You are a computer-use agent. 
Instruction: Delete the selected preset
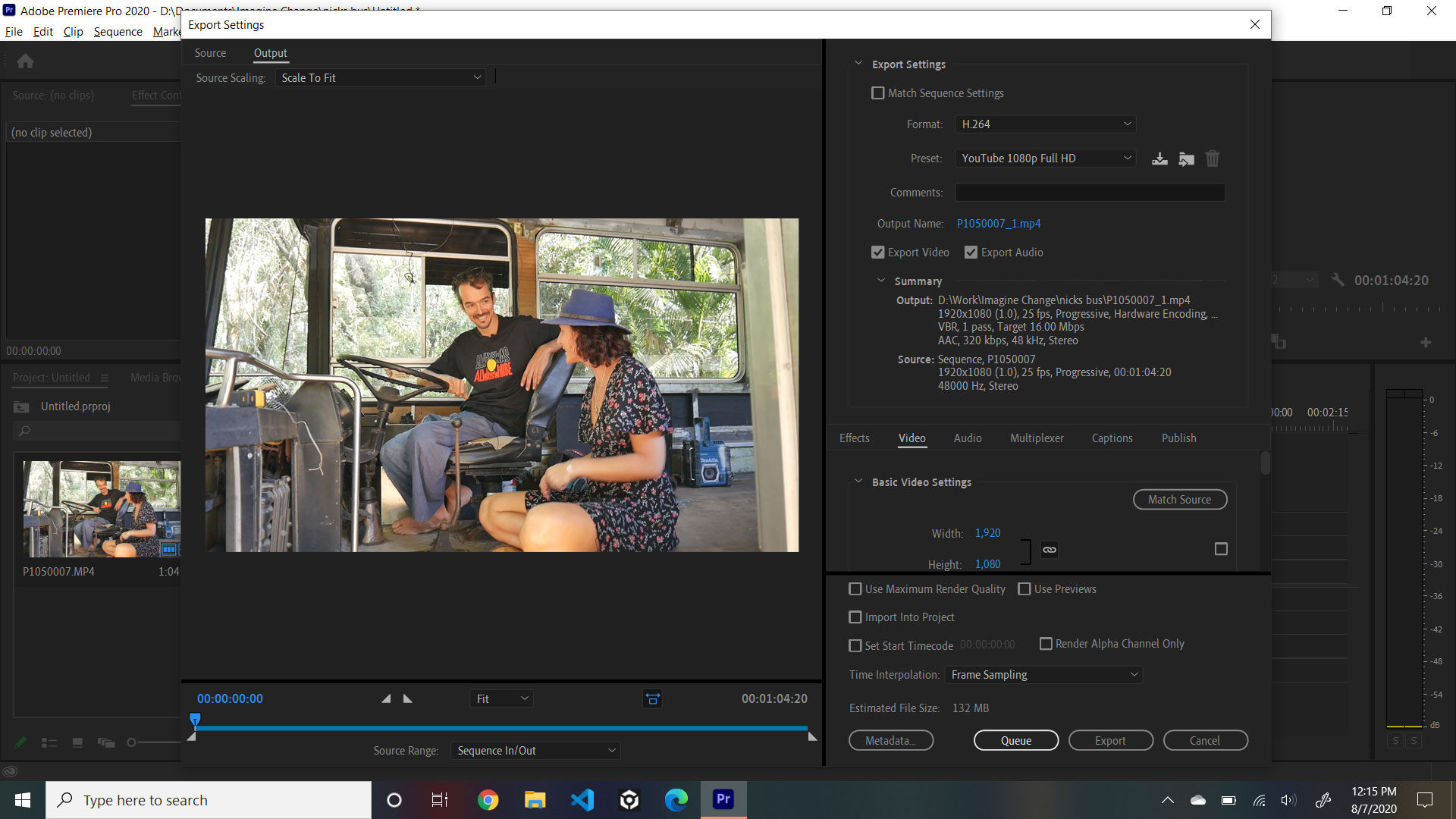1212,158
